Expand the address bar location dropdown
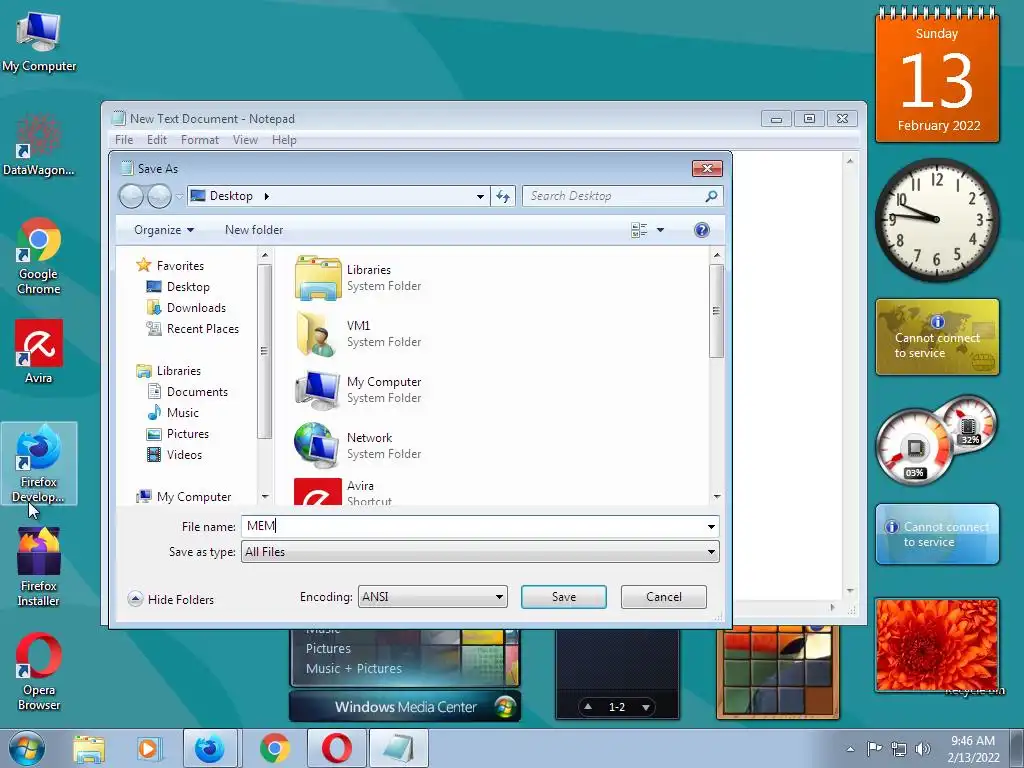This screenshot has height=768, width=1024. pyautogui.click(x=480, y=196)
